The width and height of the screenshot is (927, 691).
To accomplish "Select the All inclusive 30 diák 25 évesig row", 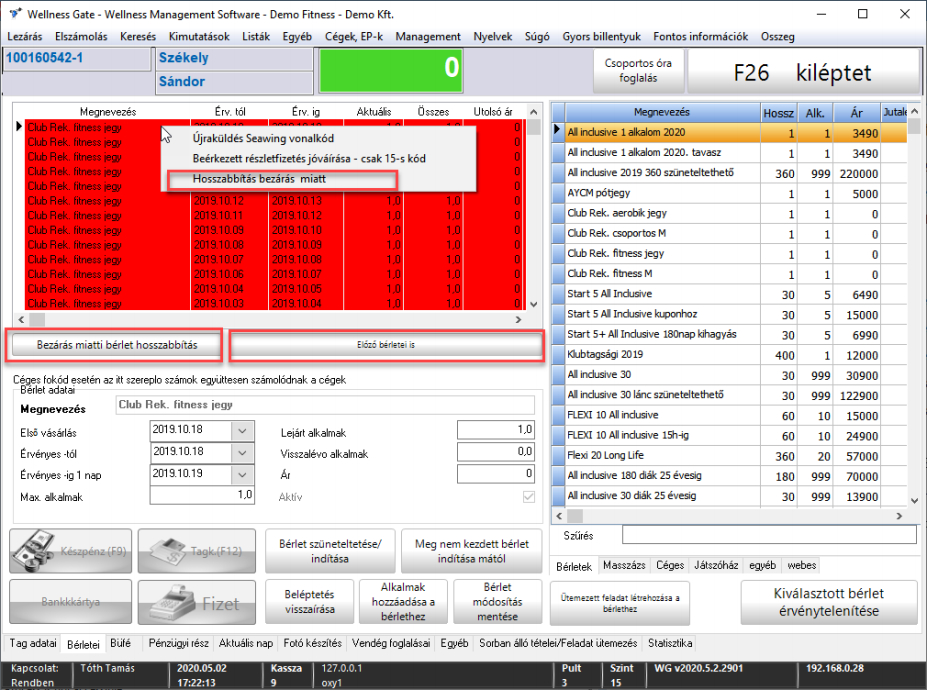I will [729, 496].
